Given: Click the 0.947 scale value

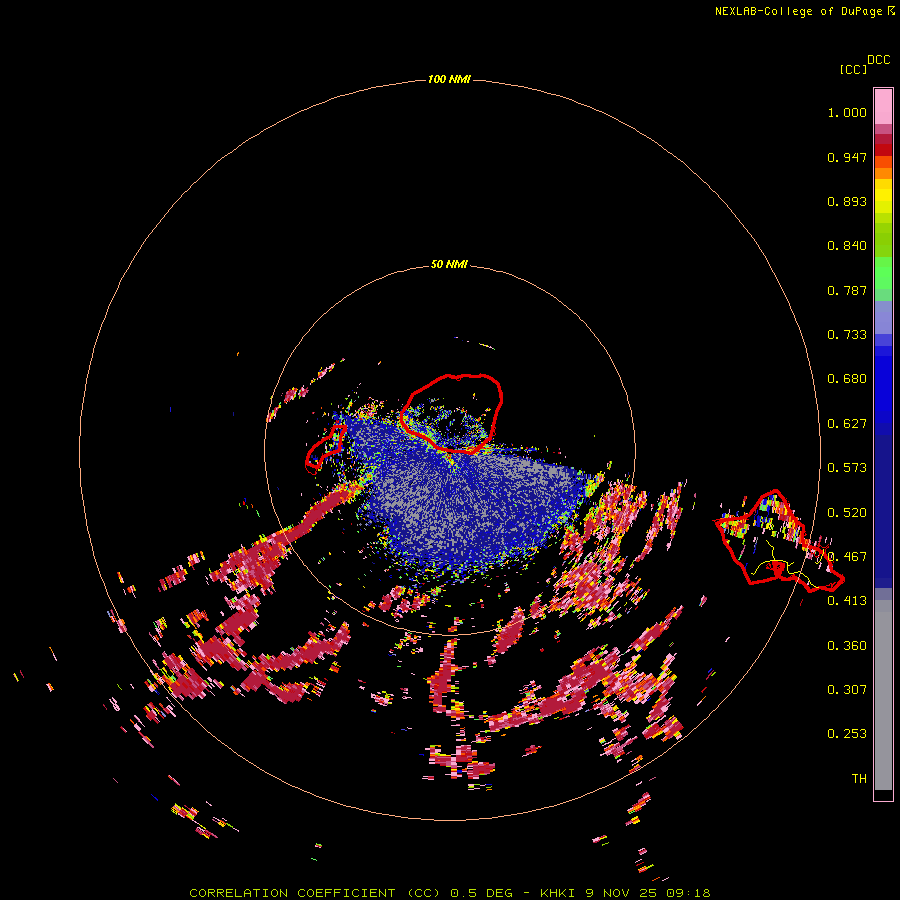Looking at the screenshot, I should 847,157.
